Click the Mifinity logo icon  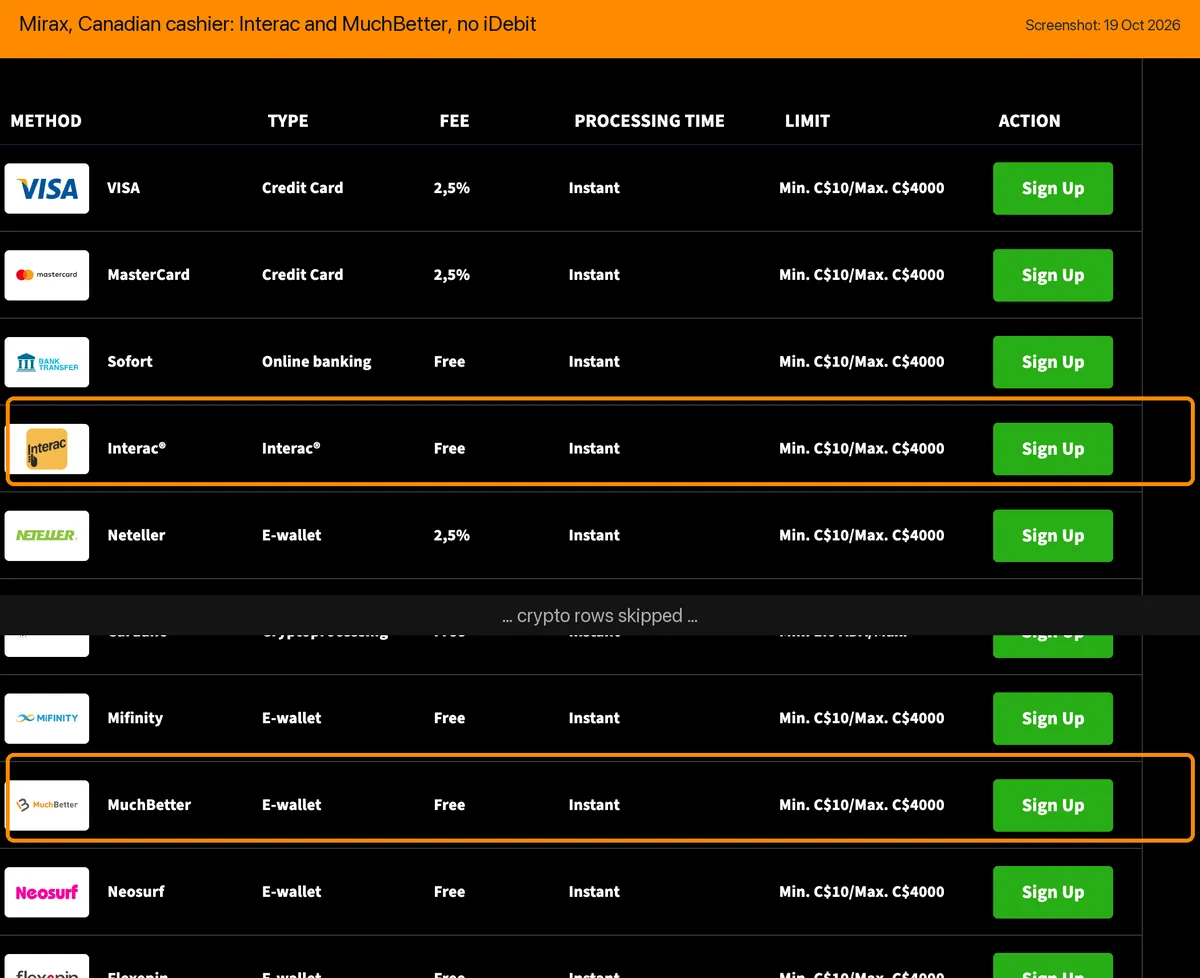pyautogui.click(x=47, y=718)
